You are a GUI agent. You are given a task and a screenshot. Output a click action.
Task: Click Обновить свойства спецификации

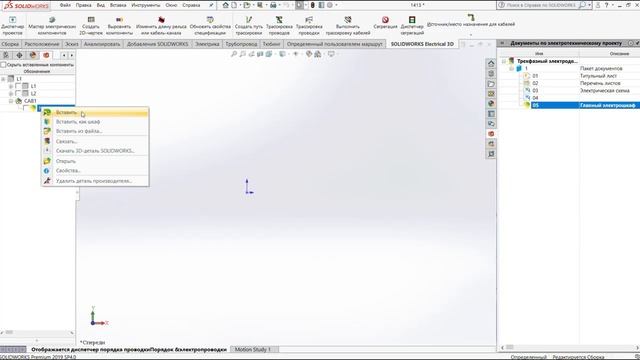click(210, 25)
